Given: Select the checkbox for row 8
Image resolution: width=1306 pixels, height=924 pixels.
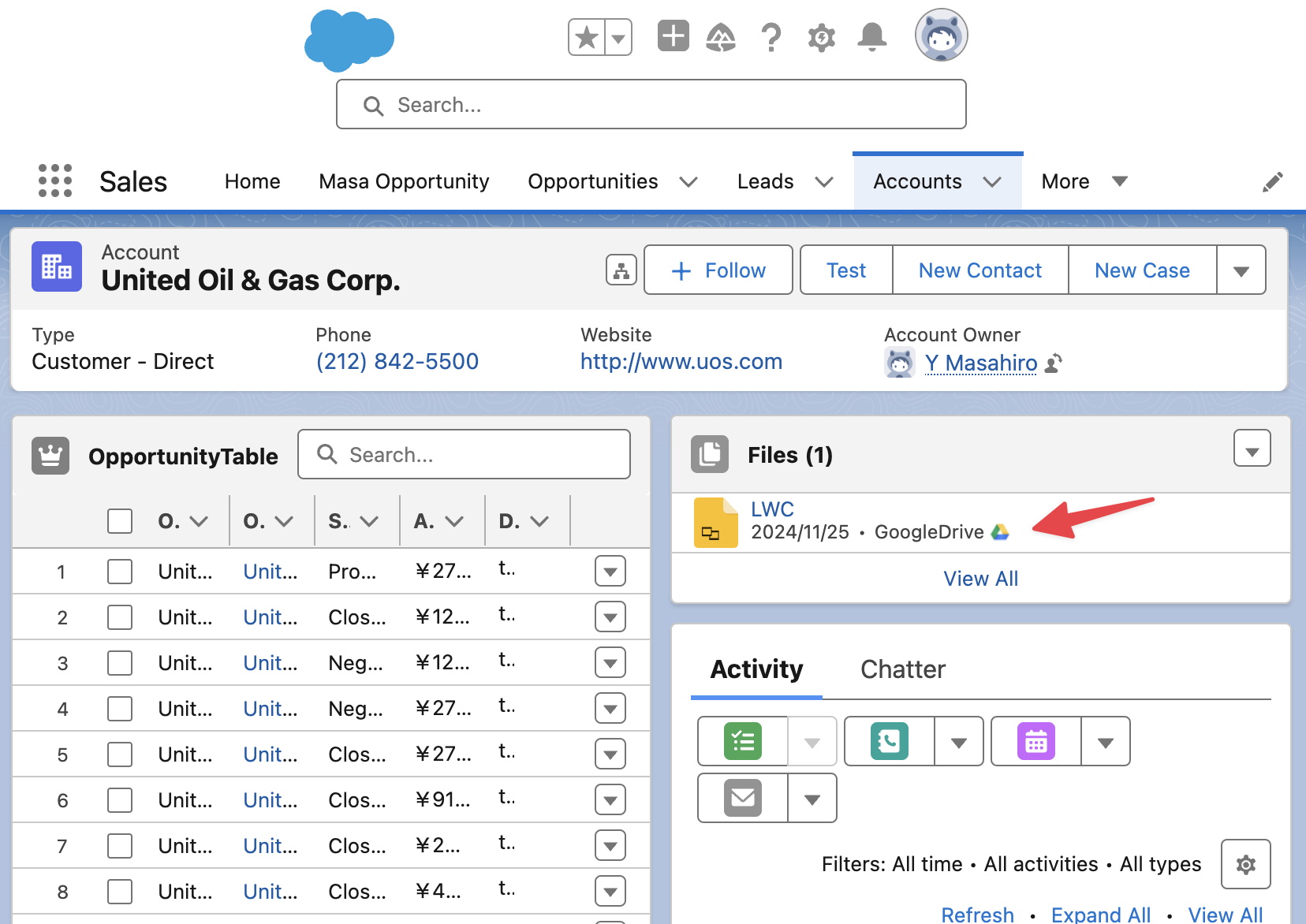Looking at the screenshot, I should pos(120,892).
